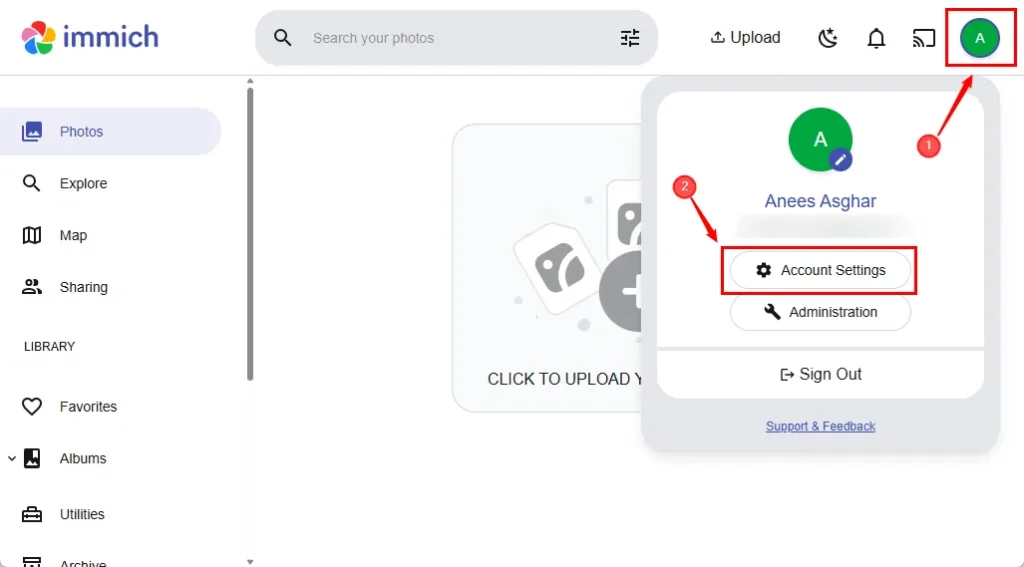
Task: Sign Out of the account
Action: (x=820, y=374)
